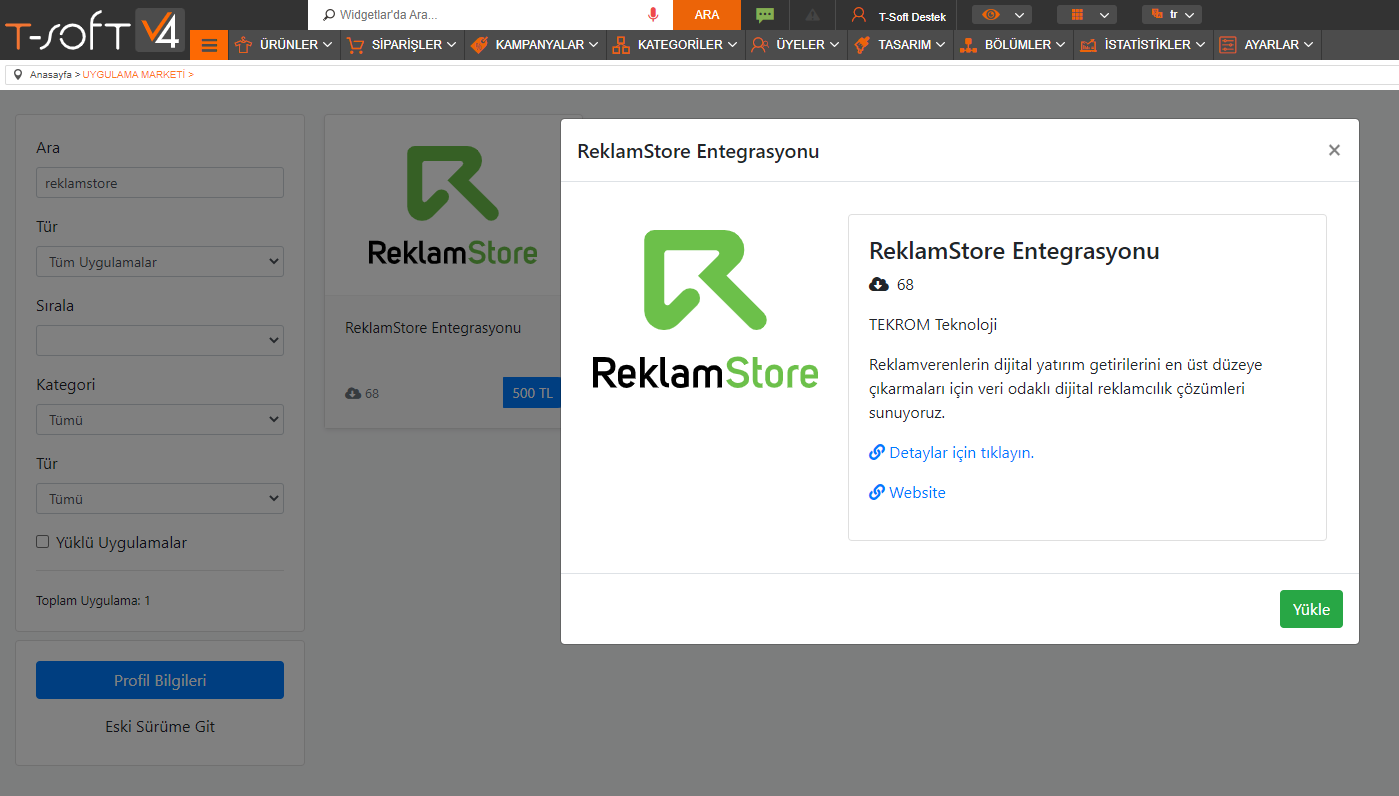Viewport: 1399px width, 796px height.
Task: Click the UYGULAMA MARKETİ breadcrumb link
Action: point(134,75)
